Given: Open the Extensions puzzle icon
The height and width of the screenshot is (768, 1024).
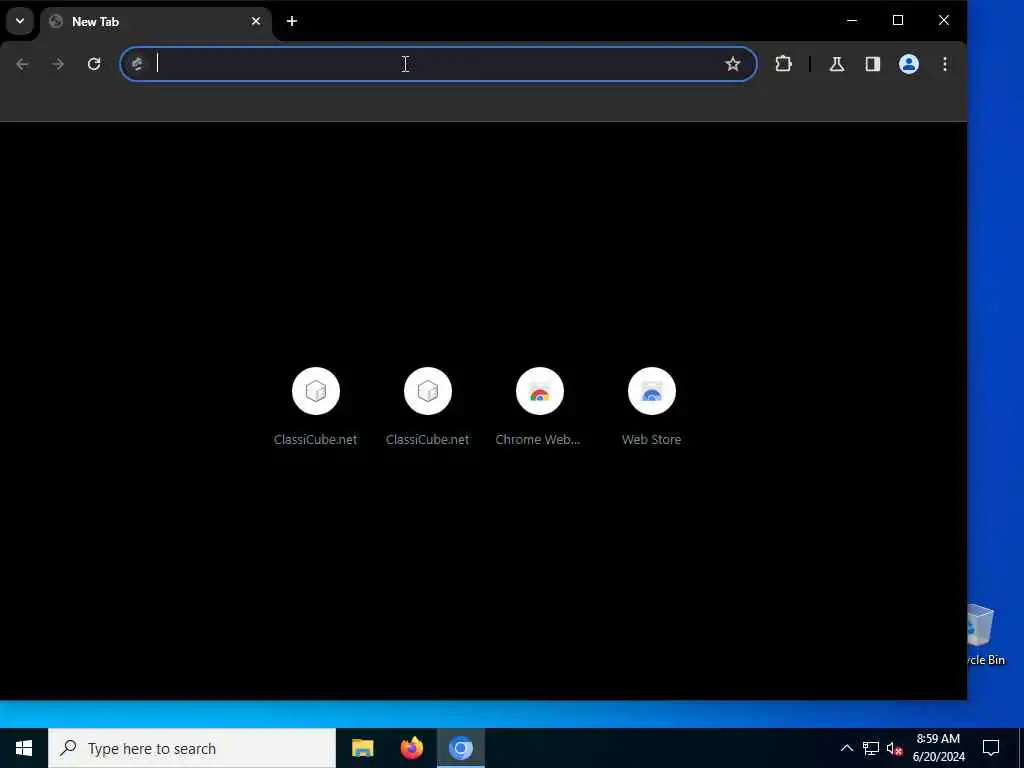Looking at the screenshot, I should tap(783, 64).
